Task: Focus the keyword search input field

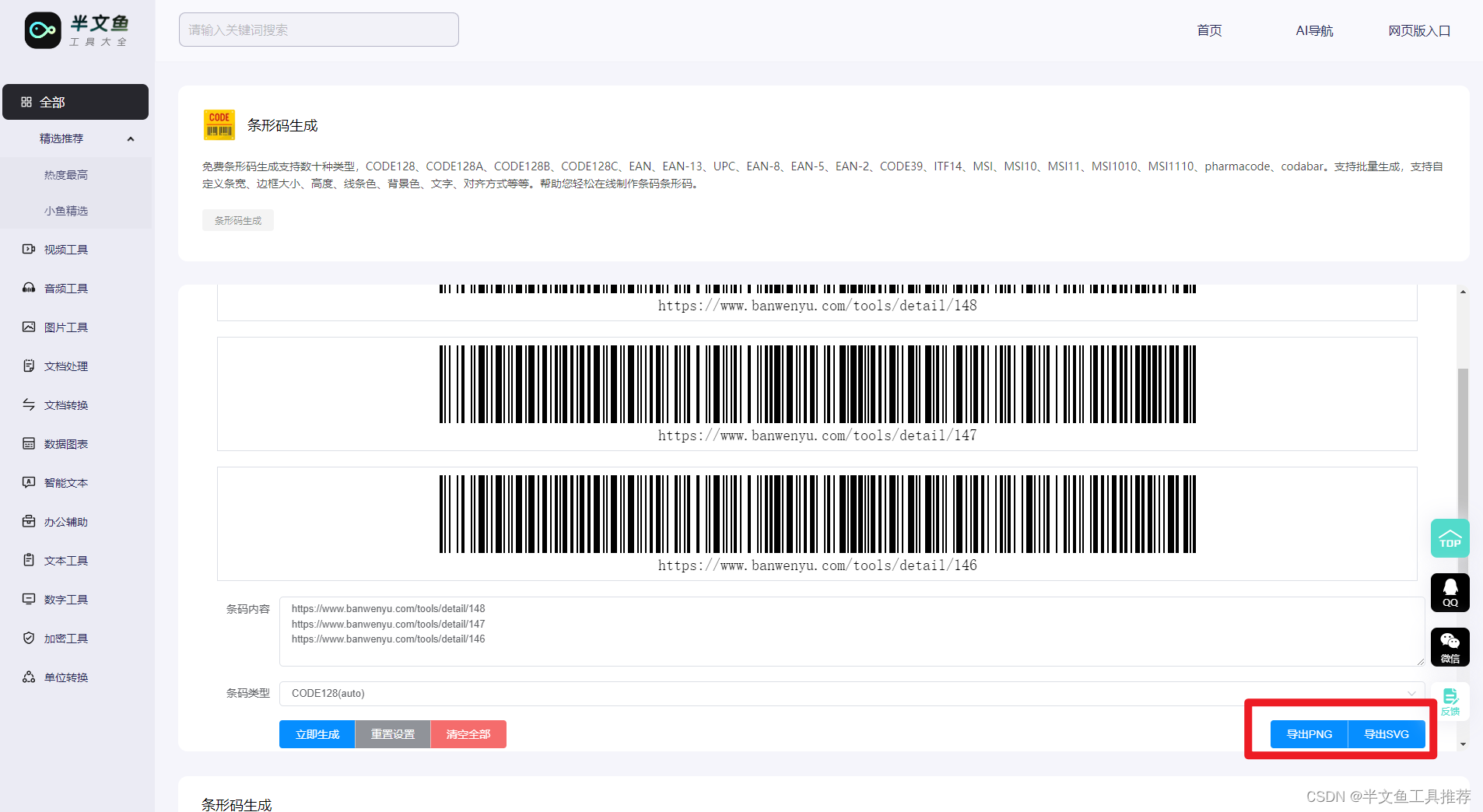Action: [319, 30]
